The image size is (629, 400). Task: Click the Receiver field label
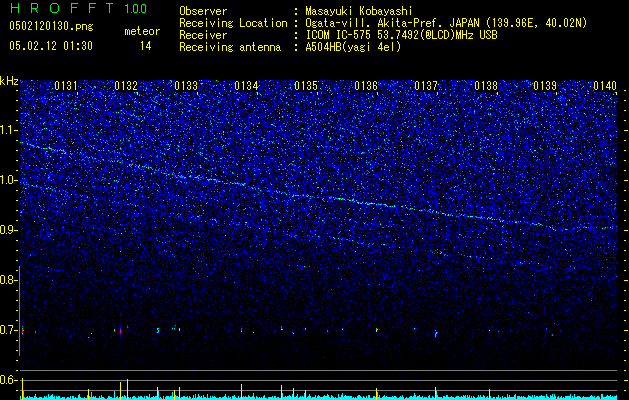(x=203, y=35)
